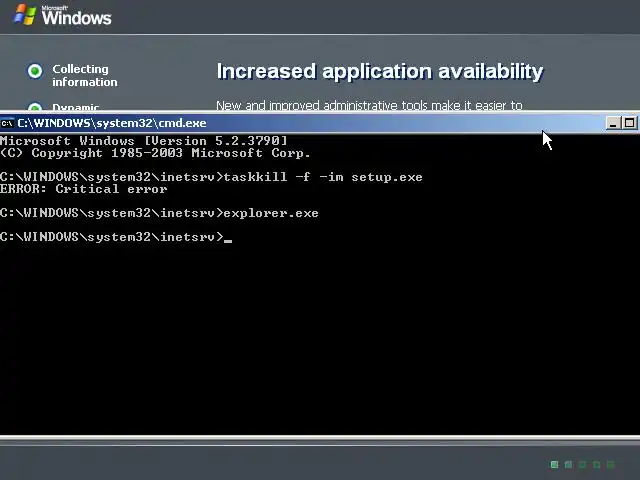Click the 'taskkill -f -im setup.exe' command line
This screenshot has height=480, width=640.
point(211,177)
